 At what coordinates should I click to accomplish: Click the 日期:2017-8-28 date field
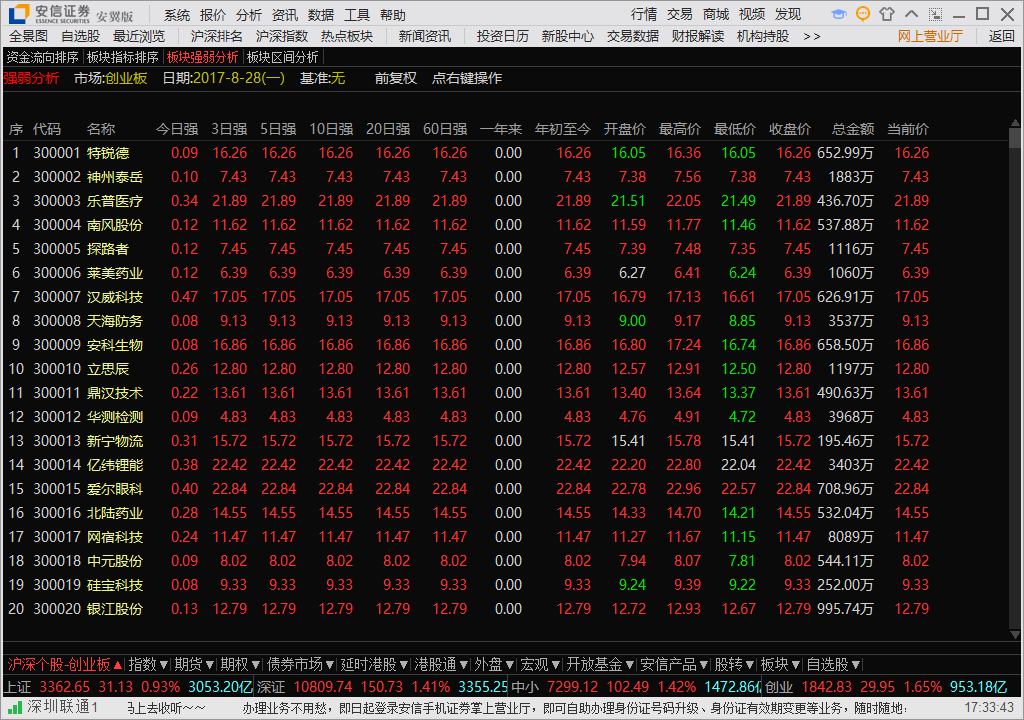coord(223,78)
